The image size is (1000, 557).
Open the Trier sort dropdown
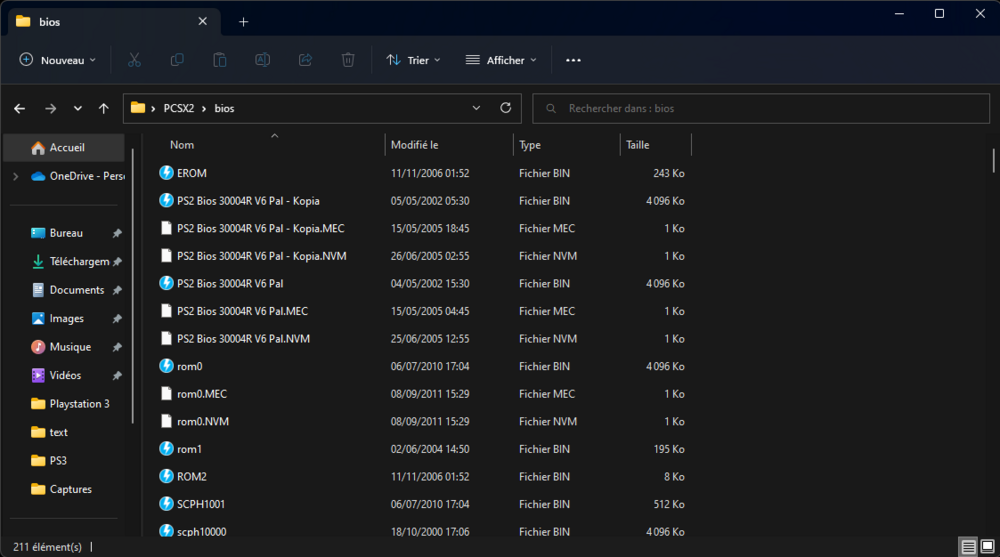pyautogui.click(x=413, y=60)
